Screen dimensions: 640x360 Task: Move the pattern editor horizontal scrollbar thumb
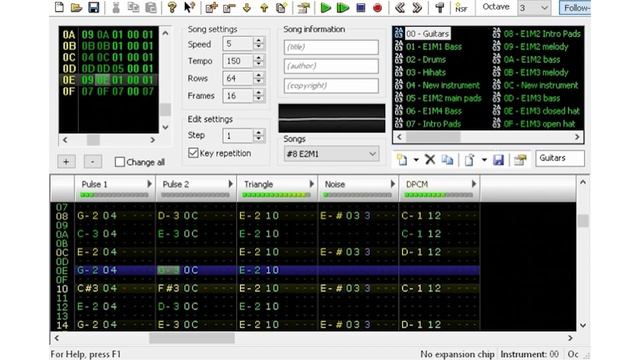192,338
